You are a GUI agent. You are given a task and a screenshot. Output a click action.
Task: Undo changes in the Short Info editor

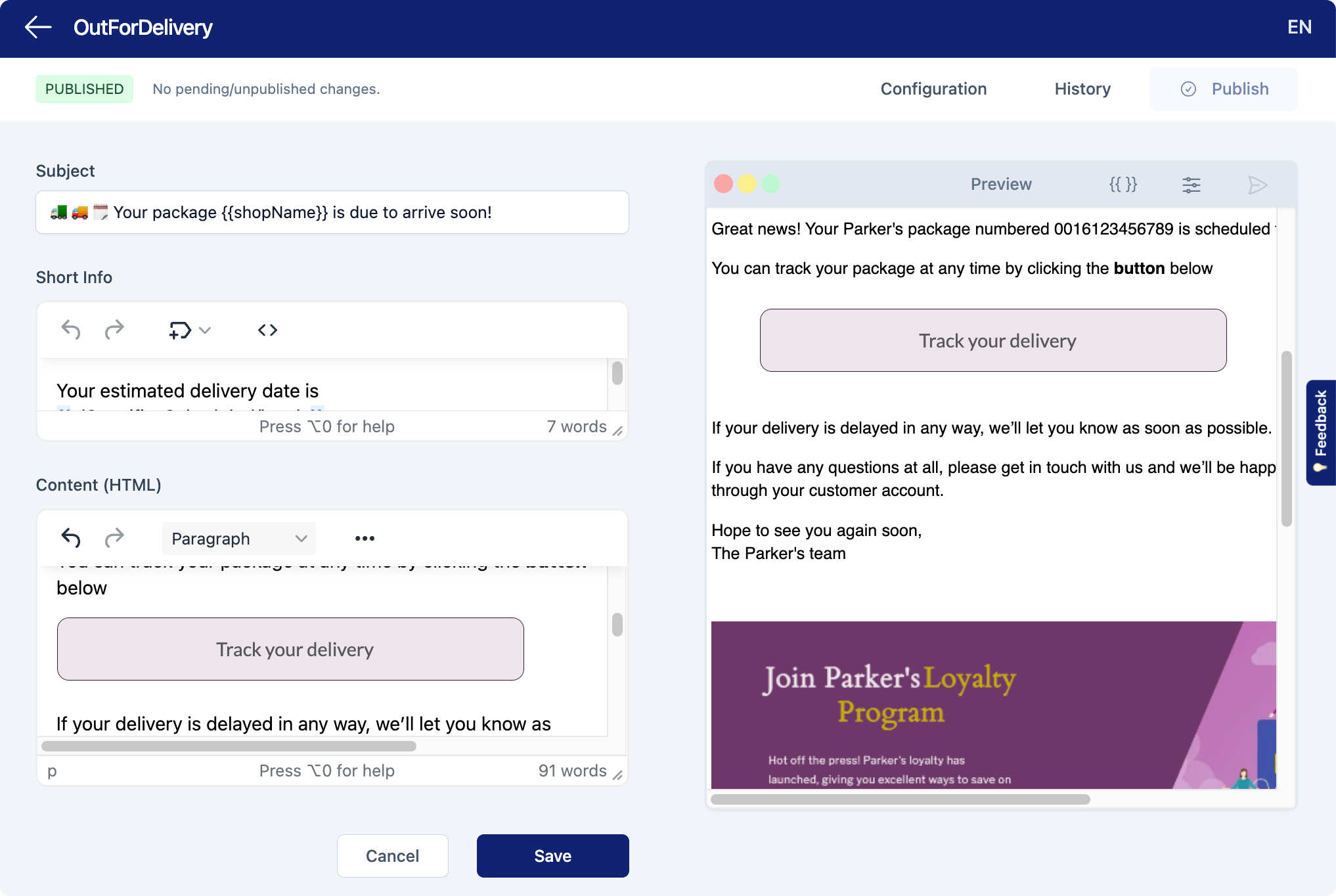(71, 330)
